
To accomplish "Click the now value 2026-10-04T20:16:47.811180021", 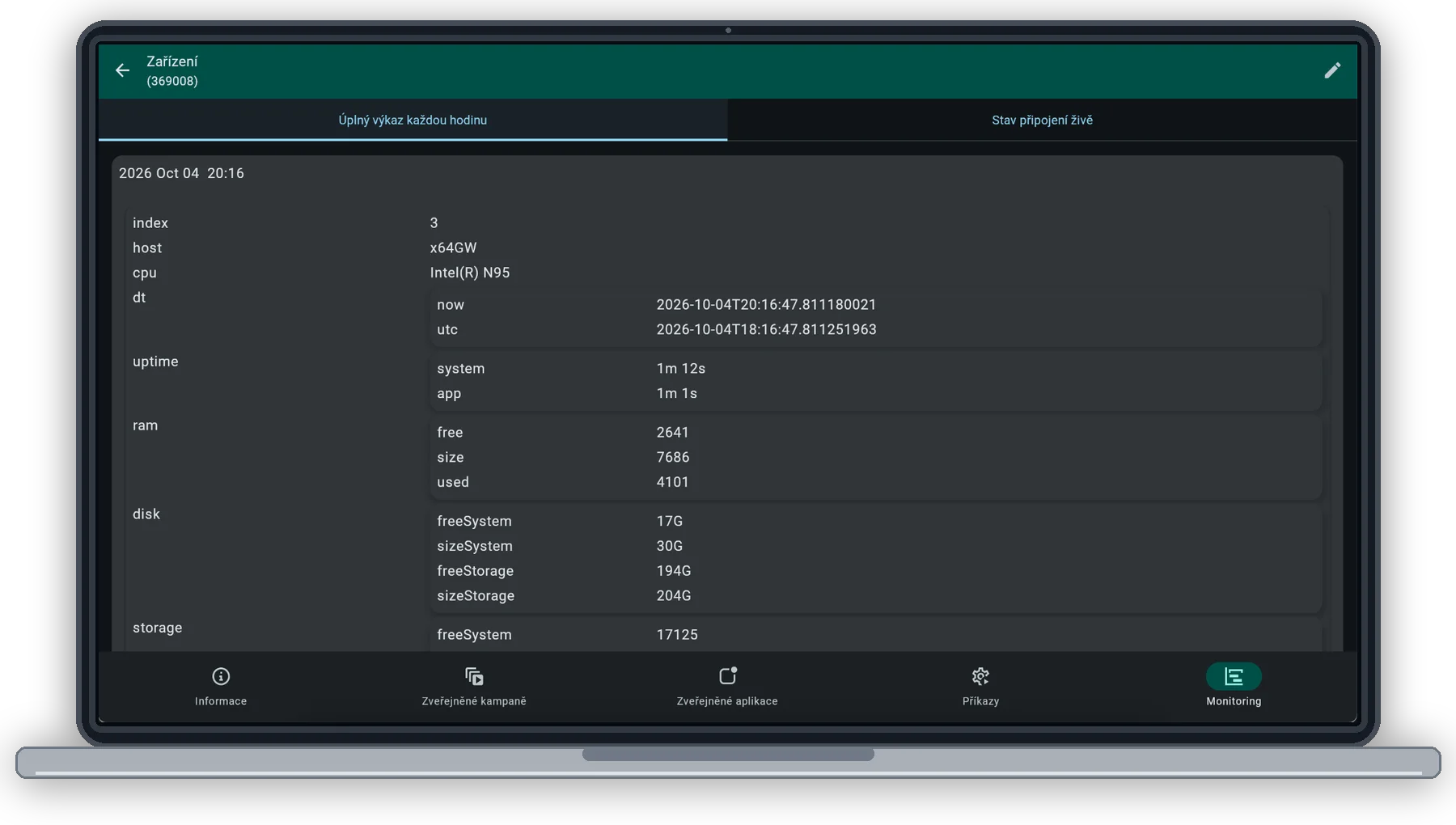I will coord(766,304).
